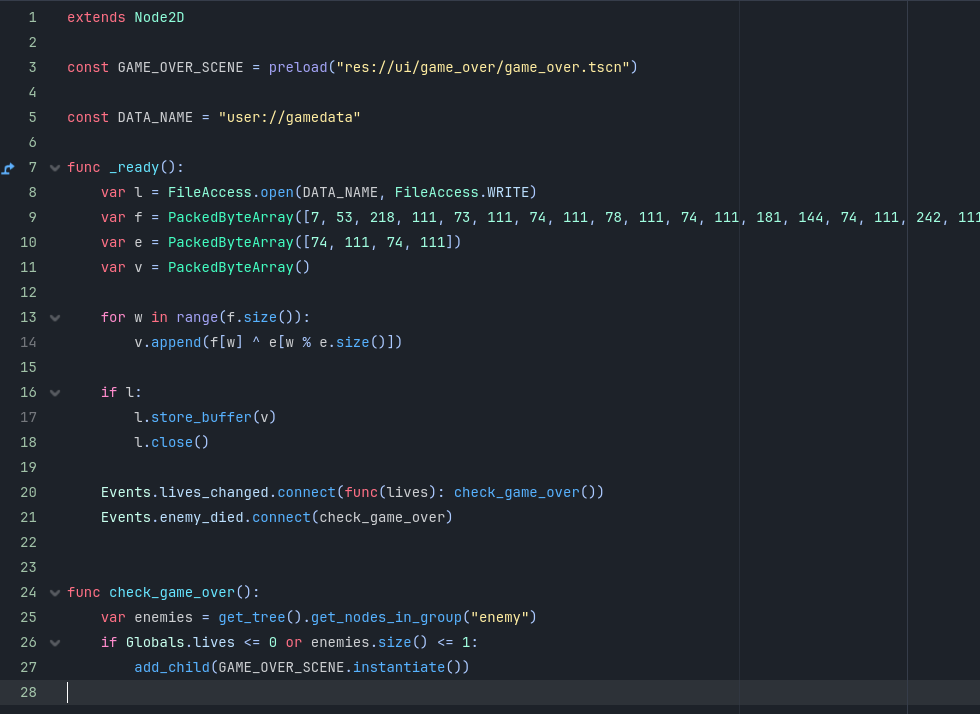The image size is (980, 714).
Task: Click line number 28 in the gutter
Action: [28, 693]
